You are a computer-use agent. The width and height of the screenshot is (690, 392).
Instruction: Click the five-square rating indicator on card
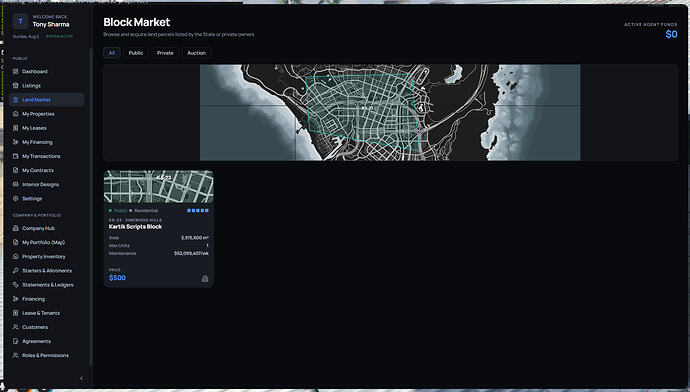(198, 211)
